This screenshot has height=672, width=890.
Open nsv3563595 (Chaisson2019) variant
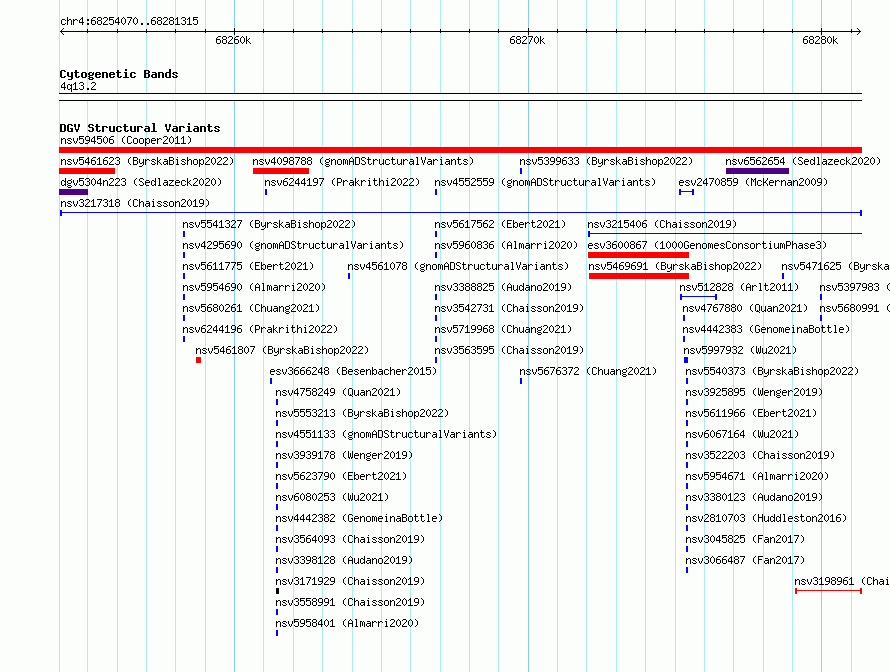(x=509, y=350)
